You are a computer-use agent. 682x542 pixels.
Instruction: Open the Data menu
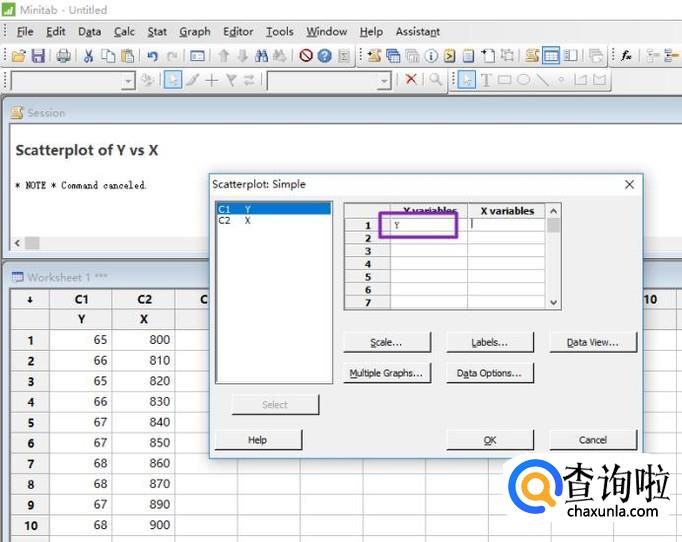[x=90, y=32]
